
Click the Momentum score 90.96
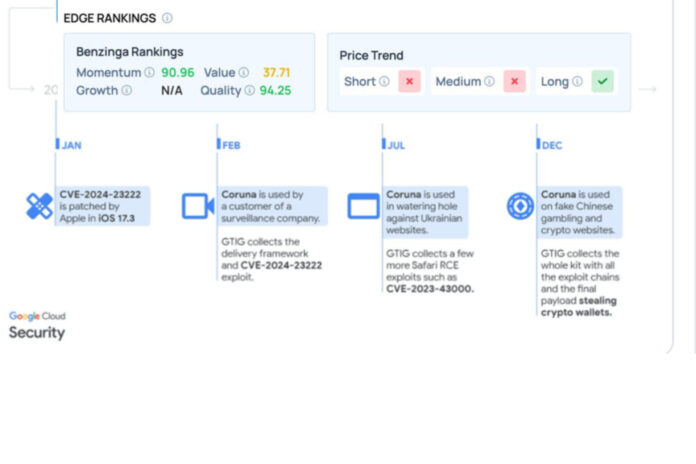[x=178, y=72]
